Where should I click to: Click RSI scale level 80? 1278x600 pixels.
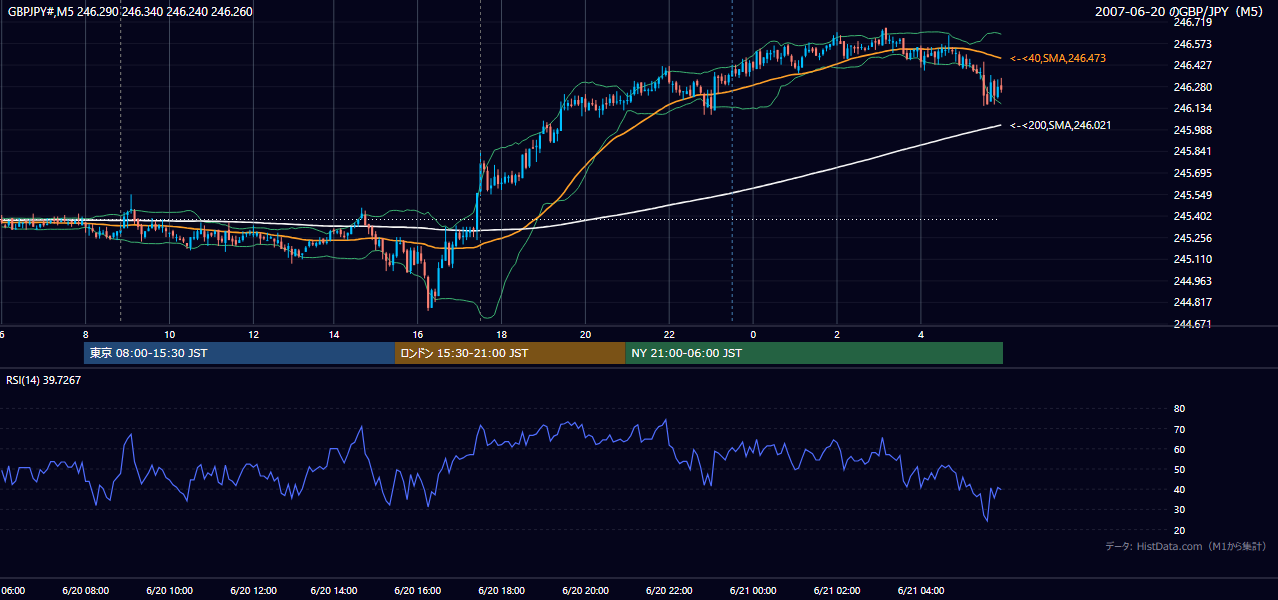pos(1179,409)
